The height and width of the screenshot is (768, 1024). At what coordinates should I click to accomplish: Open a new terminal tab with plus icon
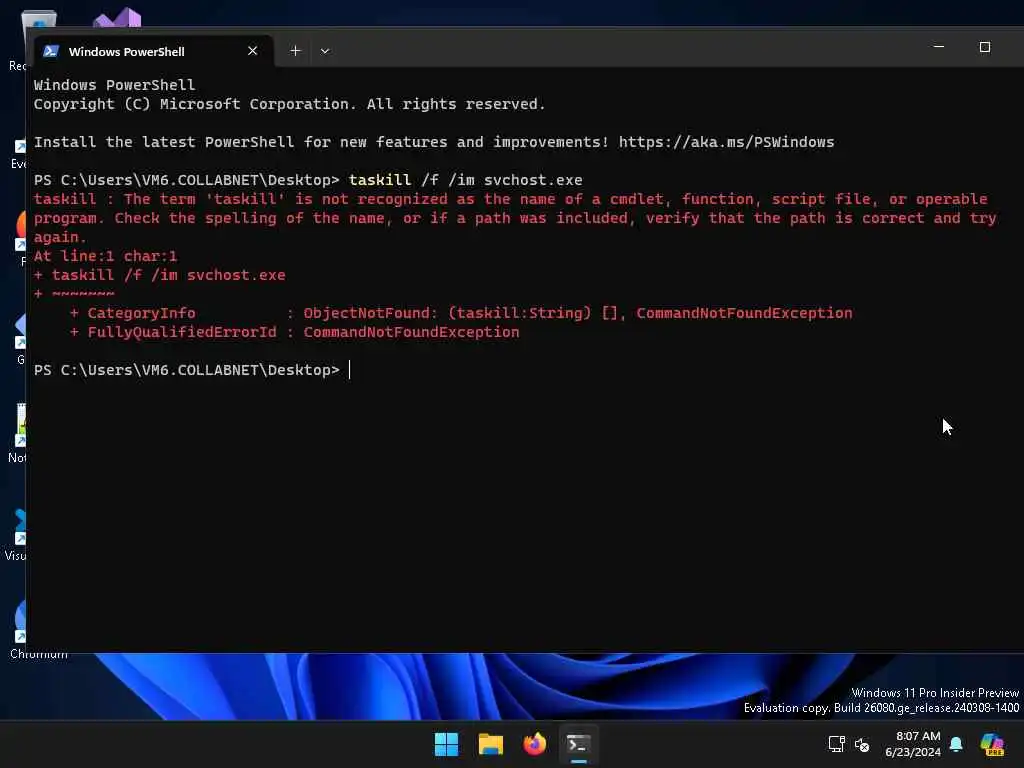(295, 51)
